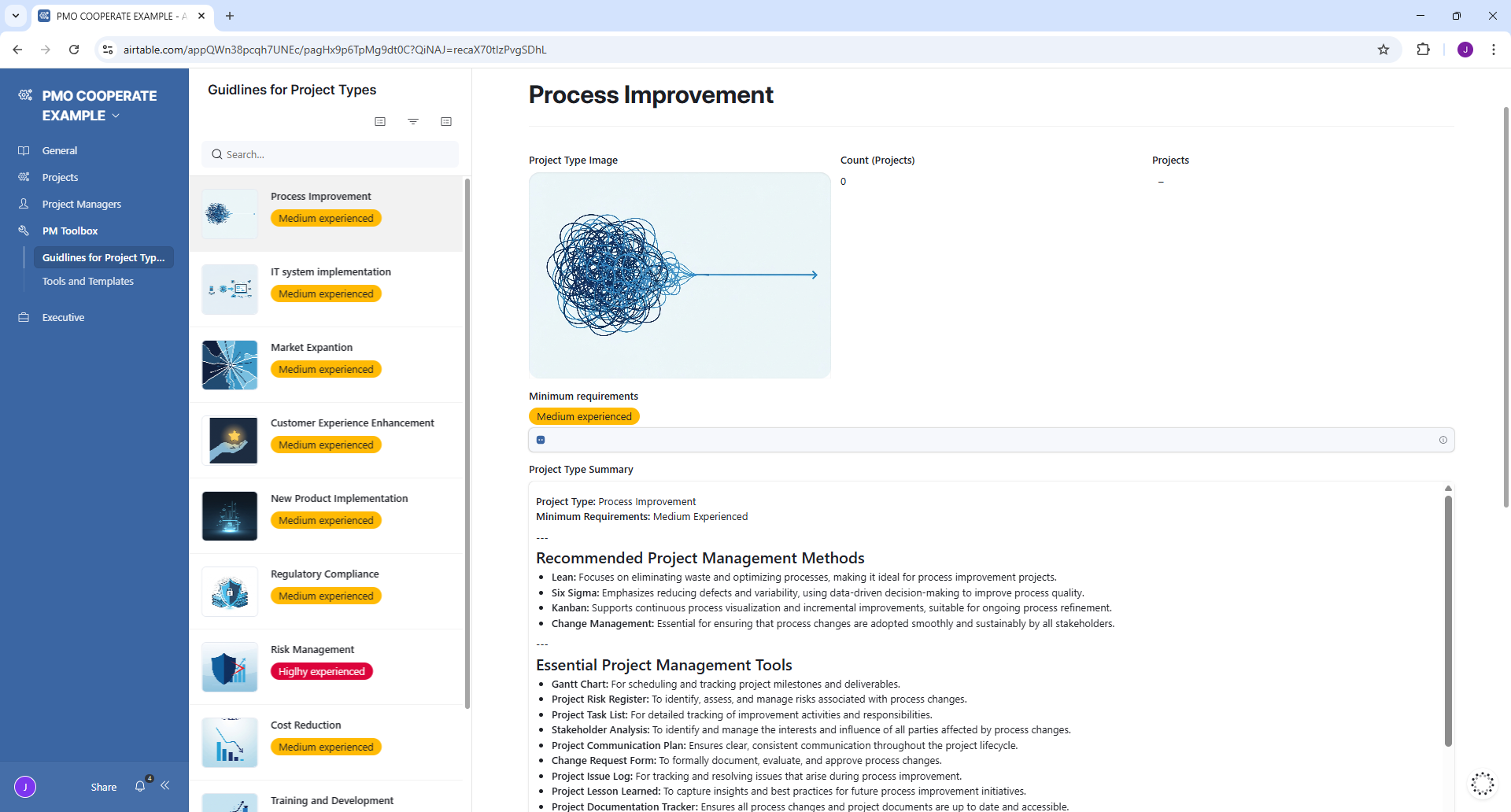Open the notifications bell in the sidebar

click(140, 786)
